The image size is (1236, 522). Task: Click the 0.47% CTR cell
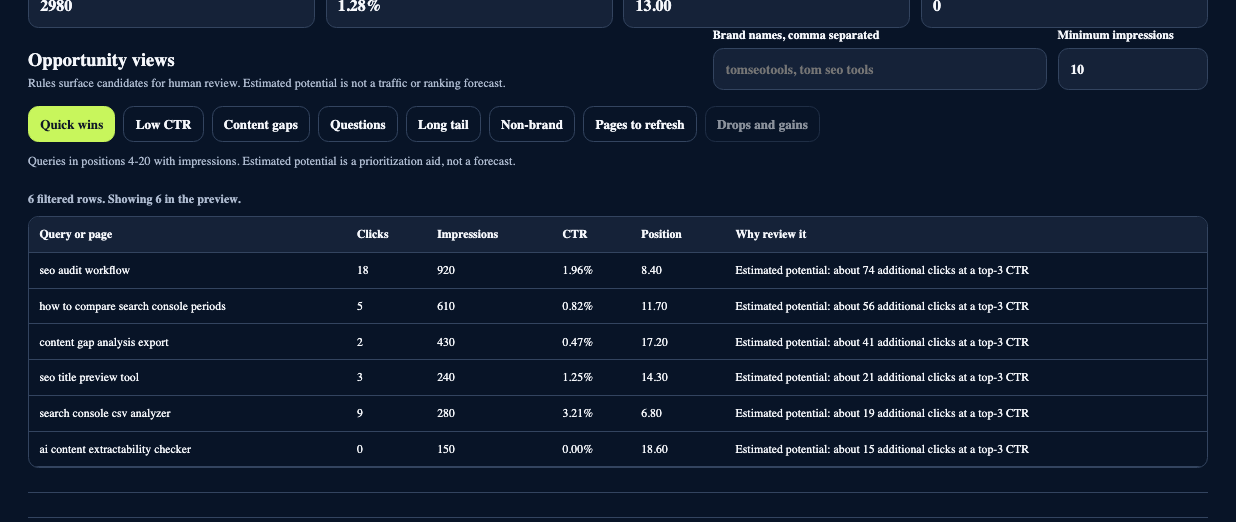(x=578, y=342)
